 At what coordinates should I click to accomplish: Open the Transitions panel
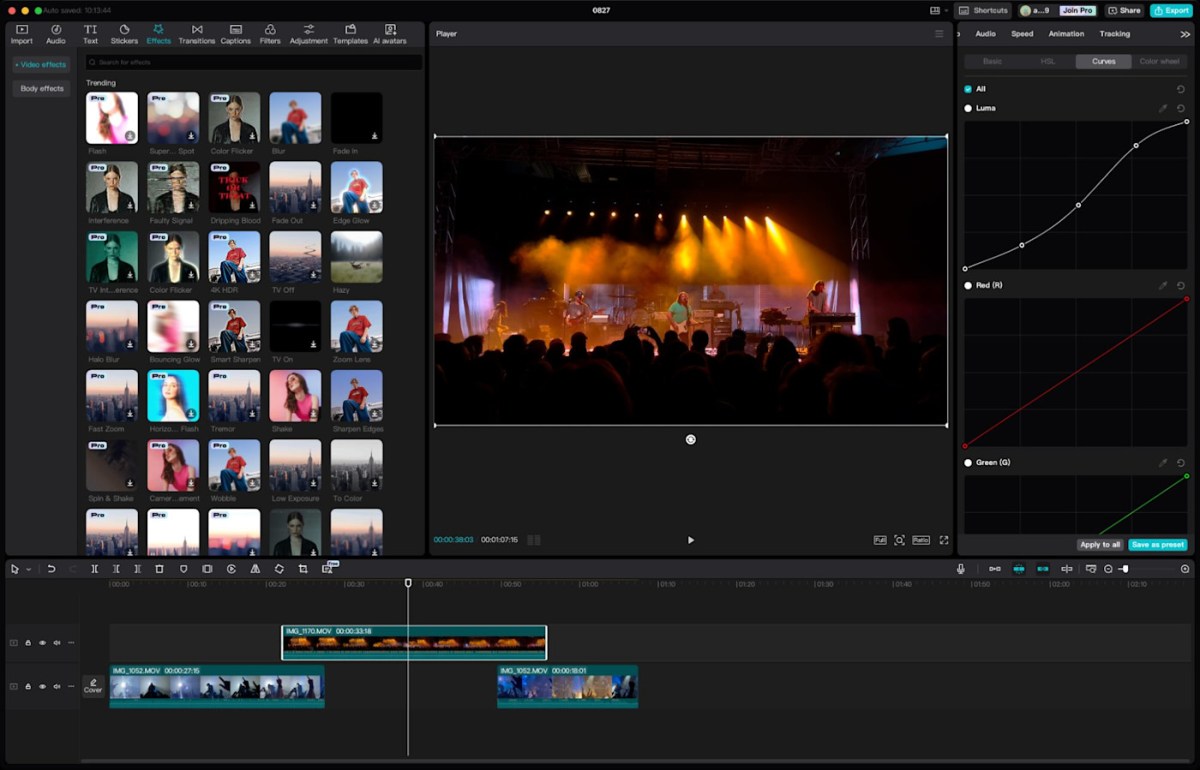coord(196,34)
